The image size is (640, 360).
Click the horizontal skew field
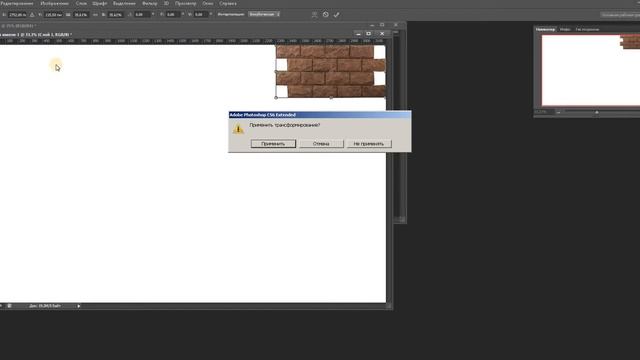[173, 15]
